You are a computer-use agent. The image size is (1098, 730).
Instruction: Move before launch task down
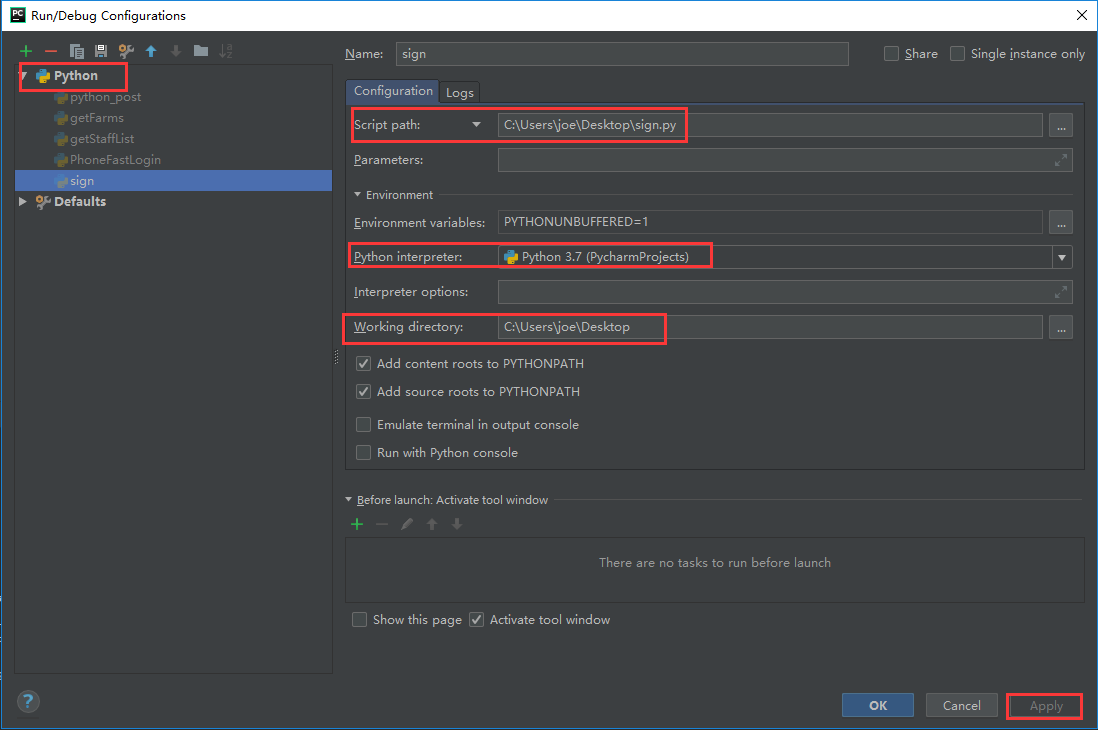click(457, 524)
